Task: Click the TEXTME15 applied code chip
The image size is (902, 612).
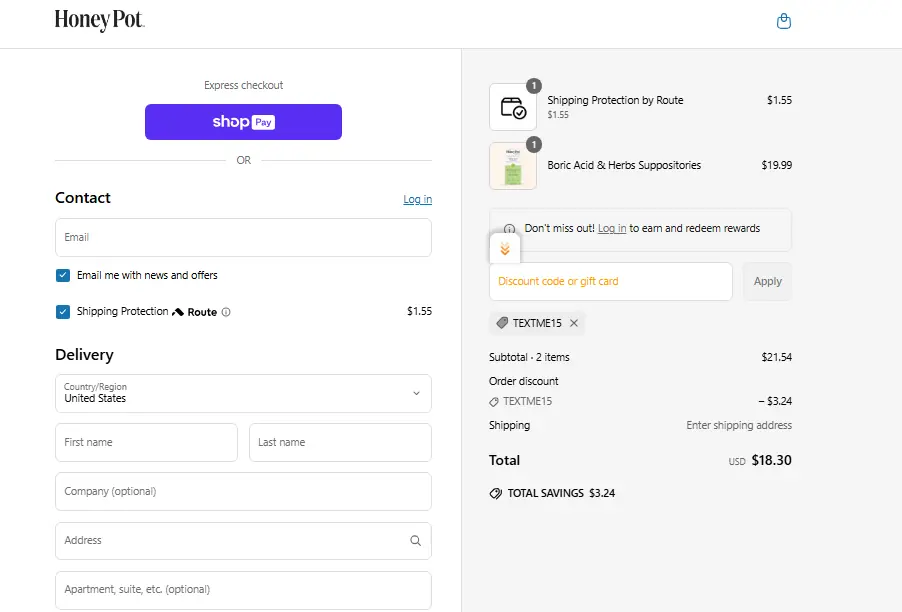Action: (x=537, y=323)
